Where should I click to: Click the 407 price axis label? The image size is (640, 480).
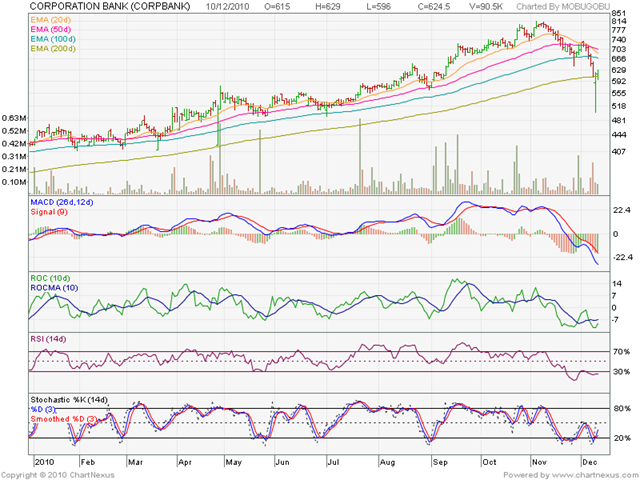click(x=619, y=151)
